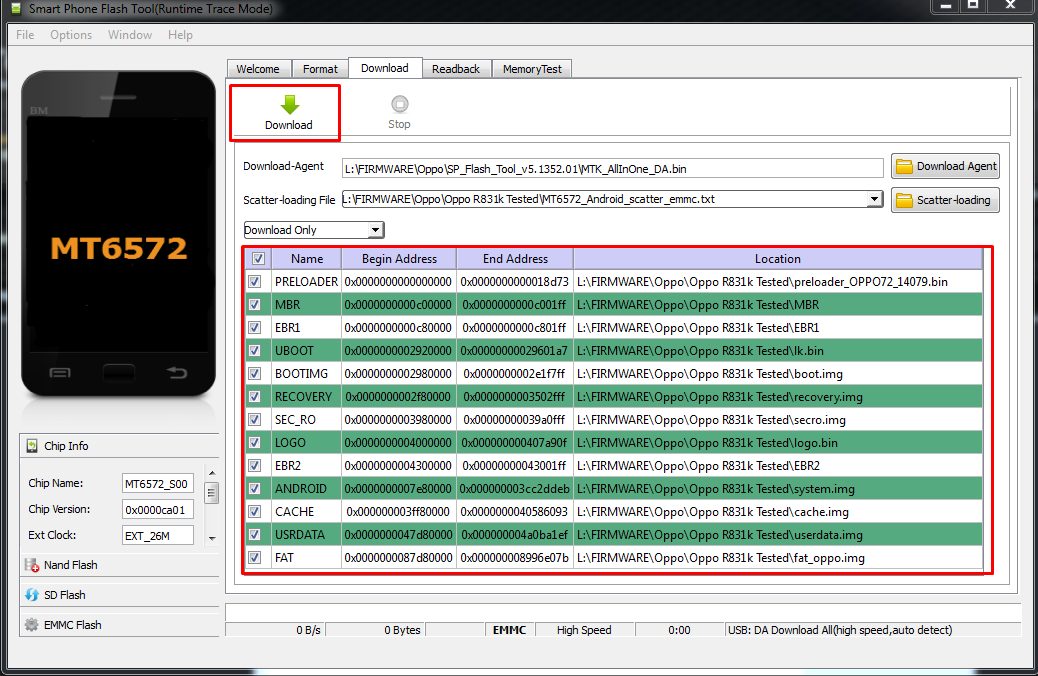
Task: Uncheck the EBR2 partition checkbox
Action: [254, 466]
